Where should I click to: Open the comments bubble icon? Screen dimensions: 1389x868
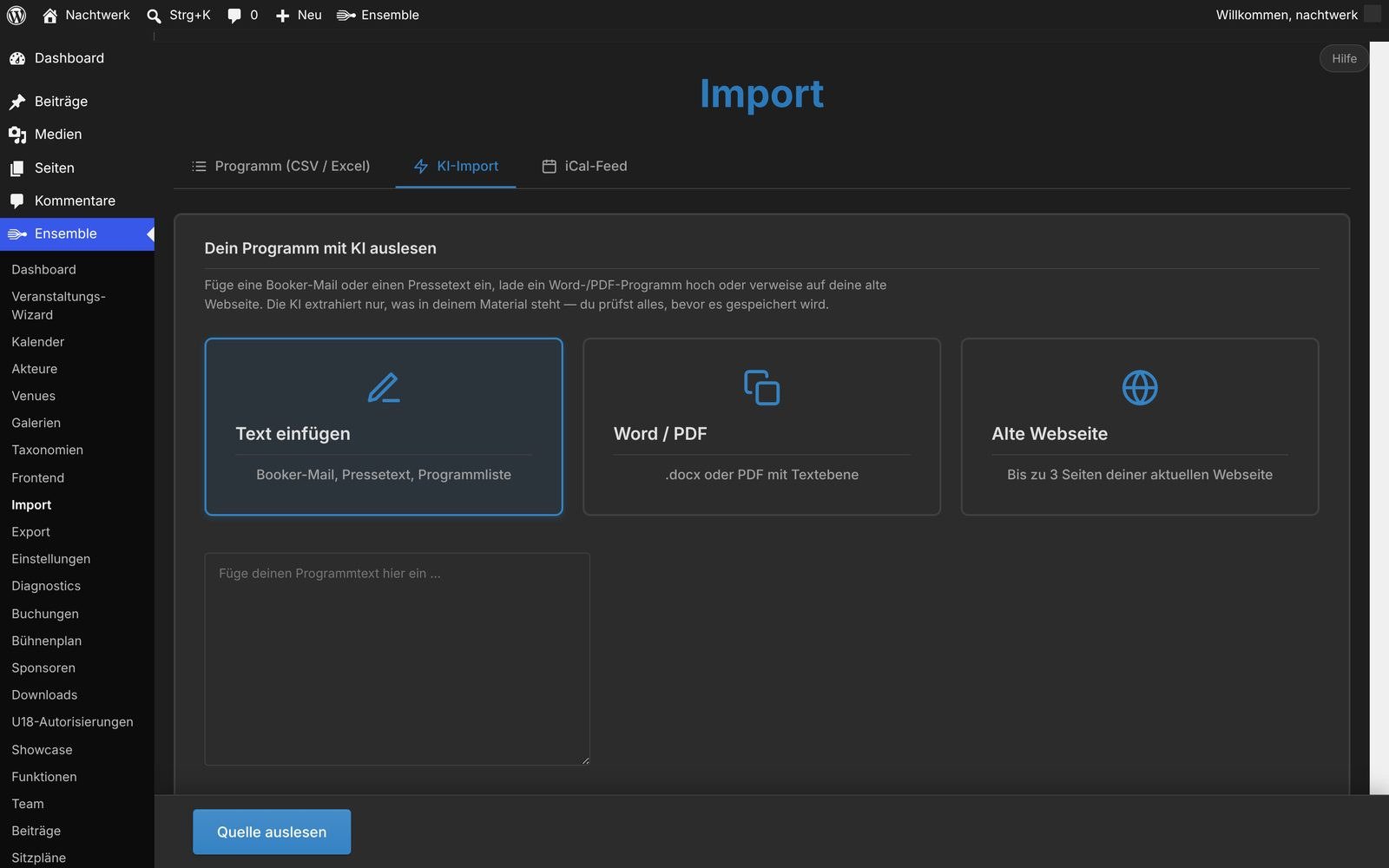234,16
